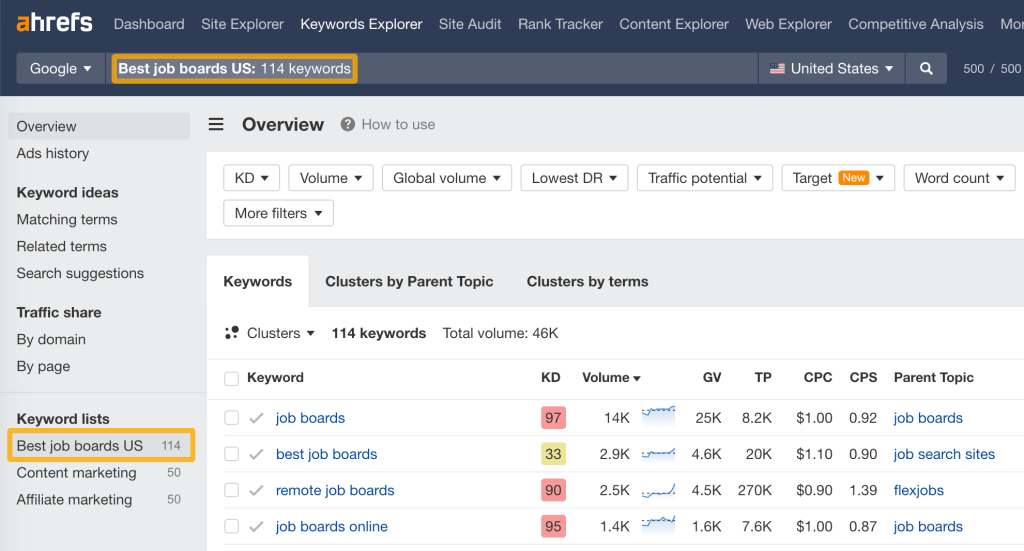Image resolution: width=1024 pixels, height=551 pixels.
Task: Open Competitive Analysis in the top navigation
Action: pyautogui.click(x=916, y=24)
